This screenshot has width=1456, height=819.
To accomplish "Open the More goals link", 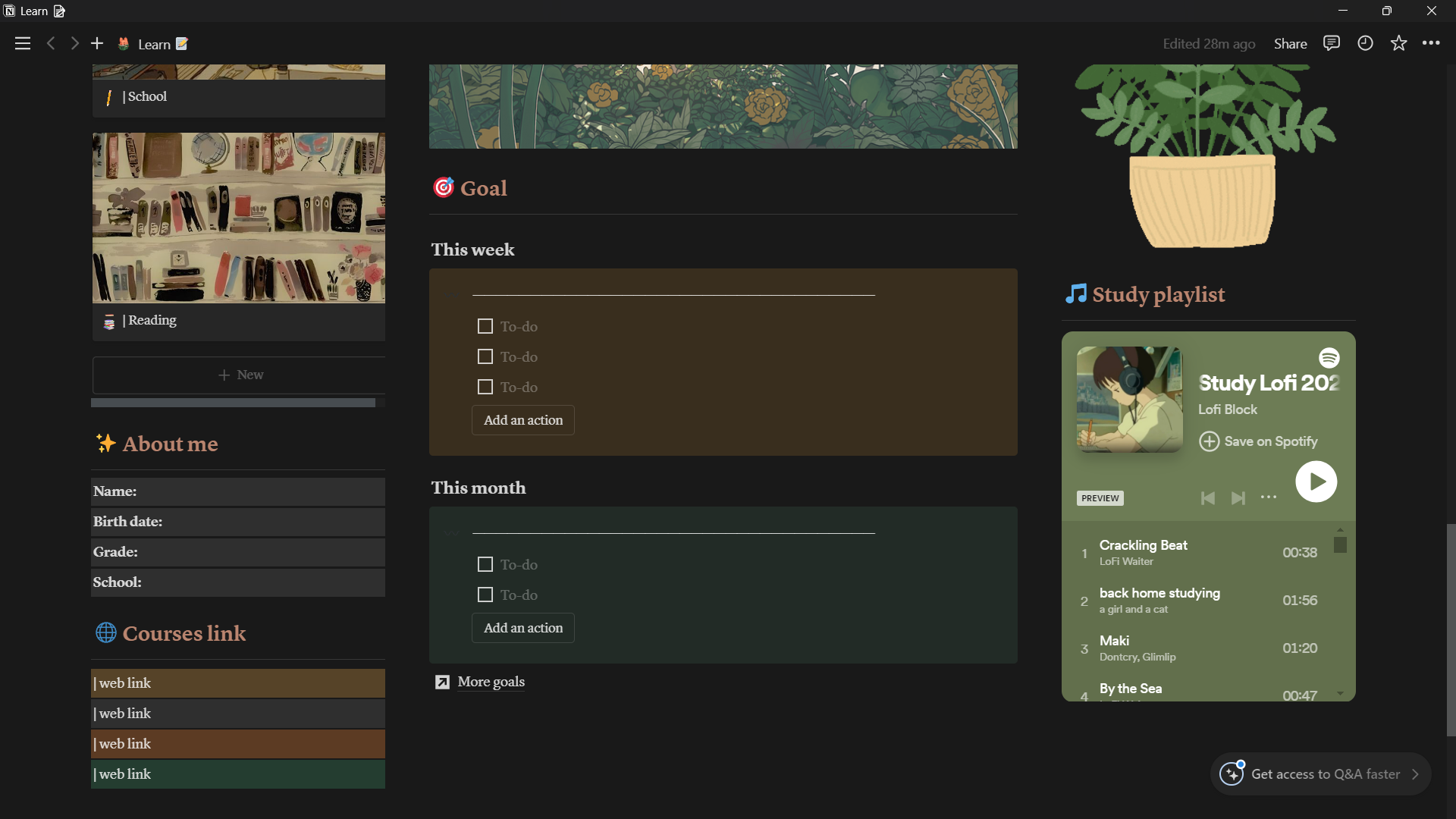I will tap(491, 682).
